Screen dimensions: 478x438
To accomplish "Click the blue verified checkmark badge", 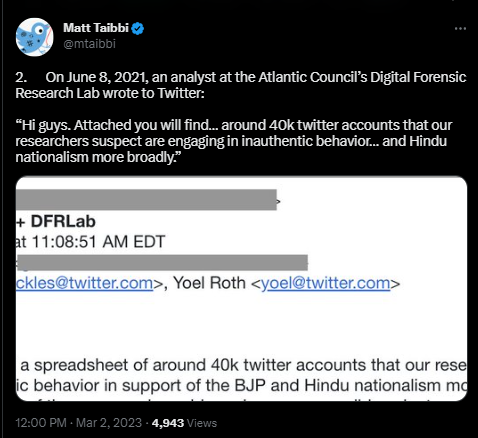I will click(x=138, y=28).
